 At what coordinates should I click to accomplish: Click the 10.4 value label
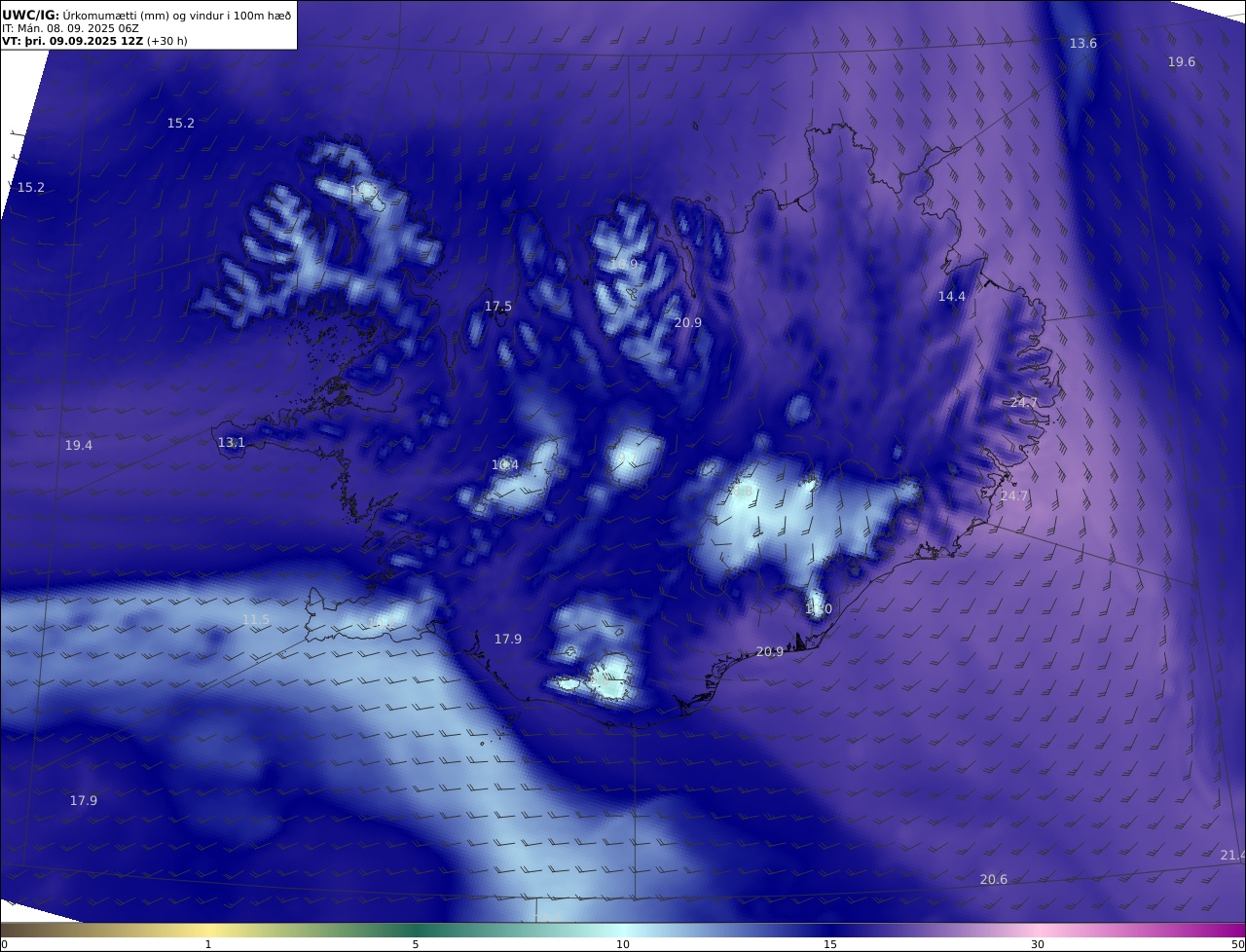505,465
